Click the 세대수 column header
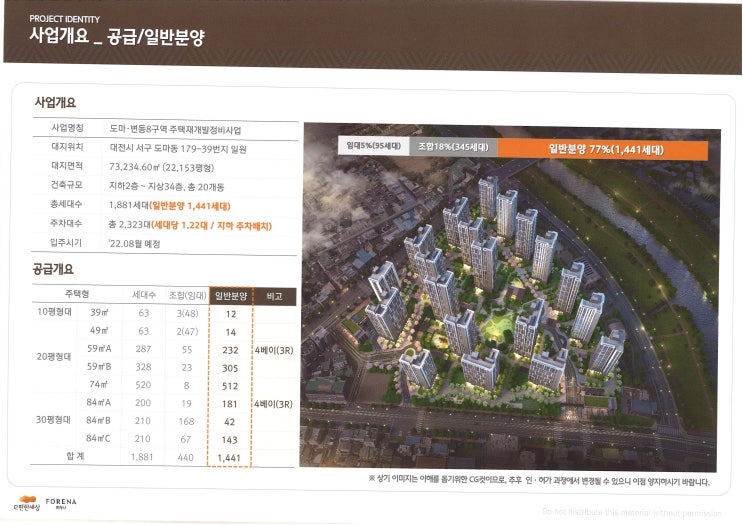The image size is (743, 525). [144, 295]
